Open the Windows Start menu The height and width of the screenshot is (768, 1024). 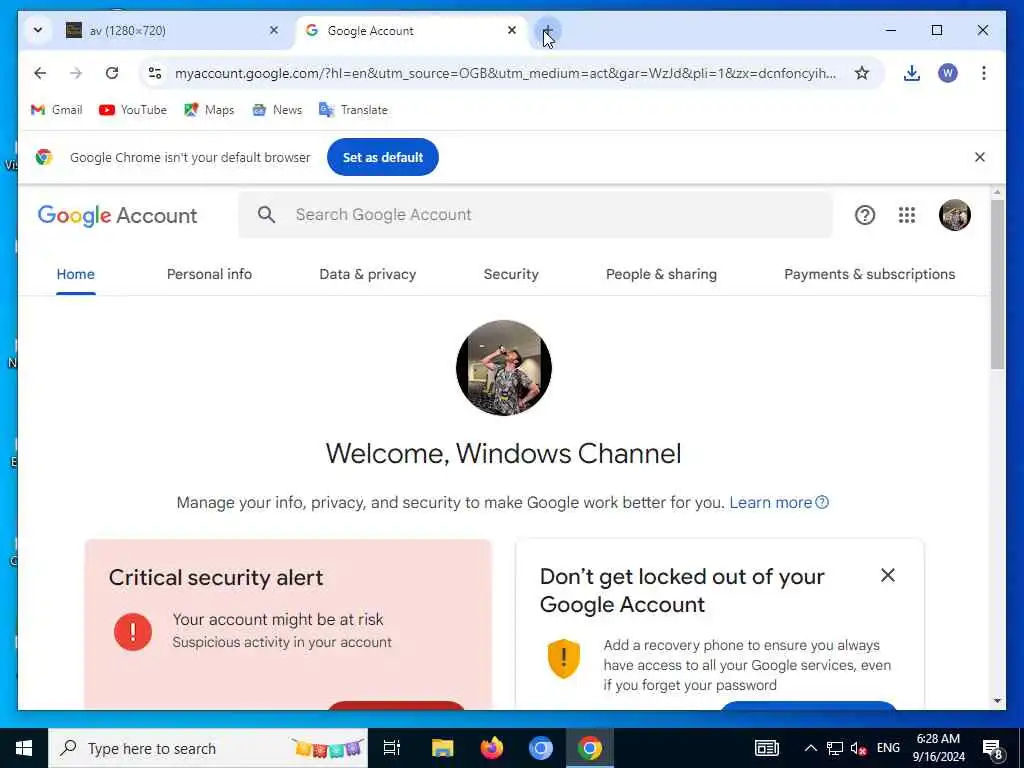[24, 748]
